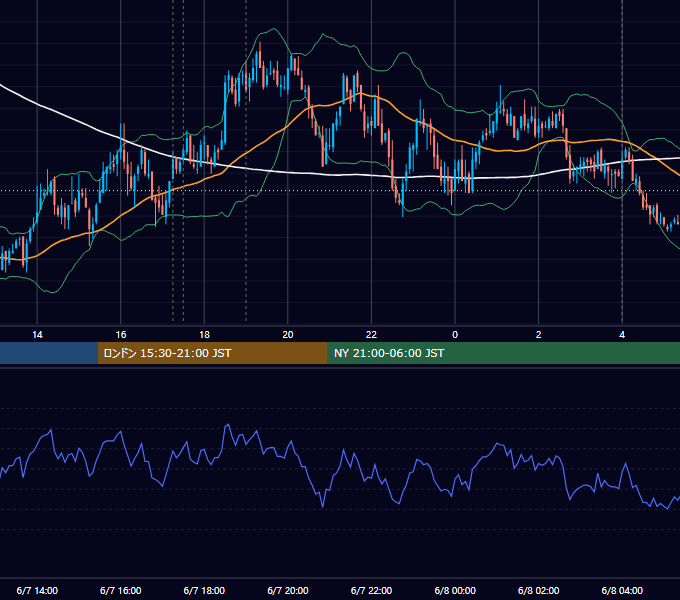Image resolution: width=680 pixels, height=600 pixels.
Task: Click the 6/7 22:00 label on indicator axis
Action: [x=371, y=590]
